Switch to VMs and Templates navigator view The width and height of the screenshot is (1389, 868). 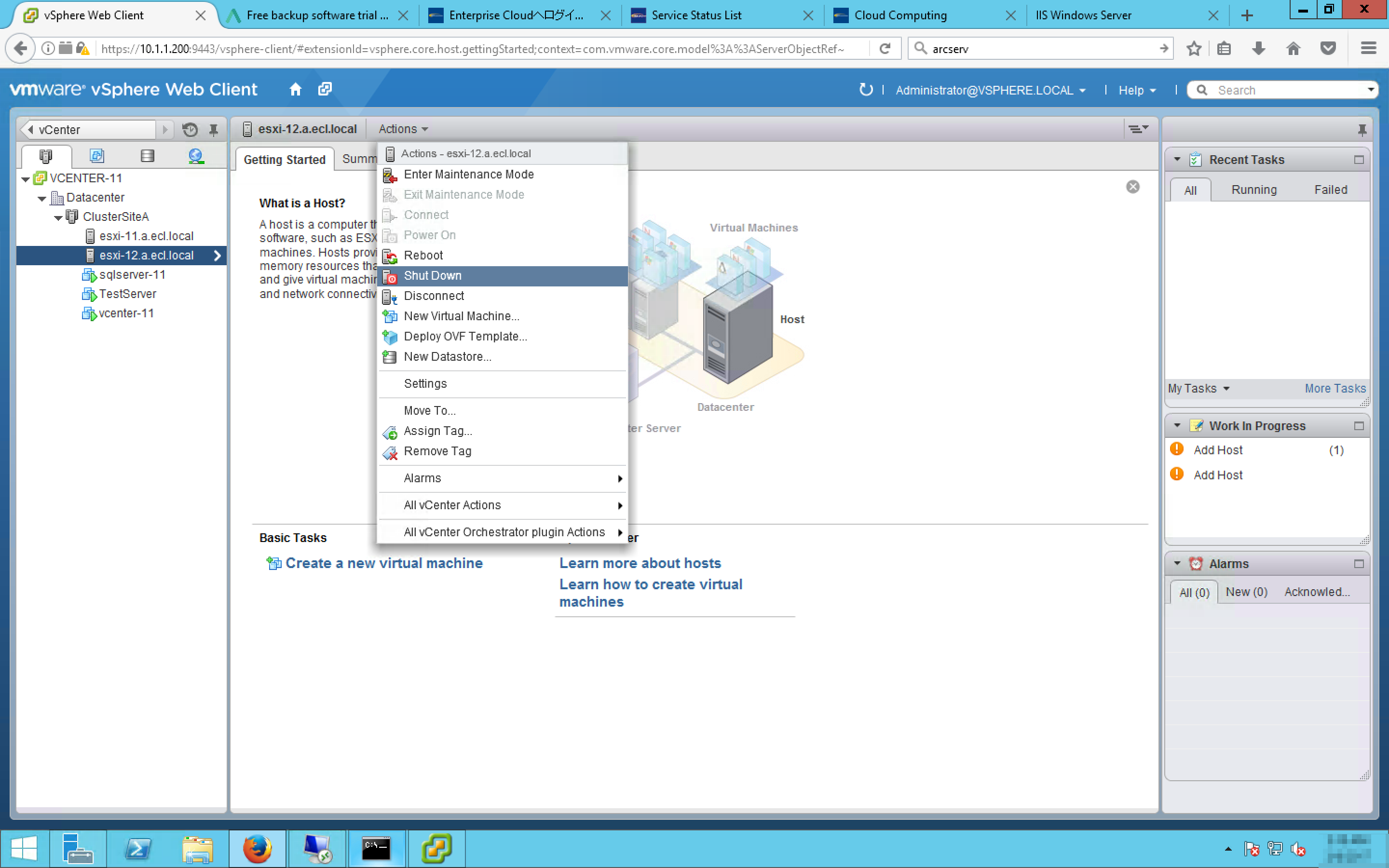pyautogui.click(x=96, y=156)
